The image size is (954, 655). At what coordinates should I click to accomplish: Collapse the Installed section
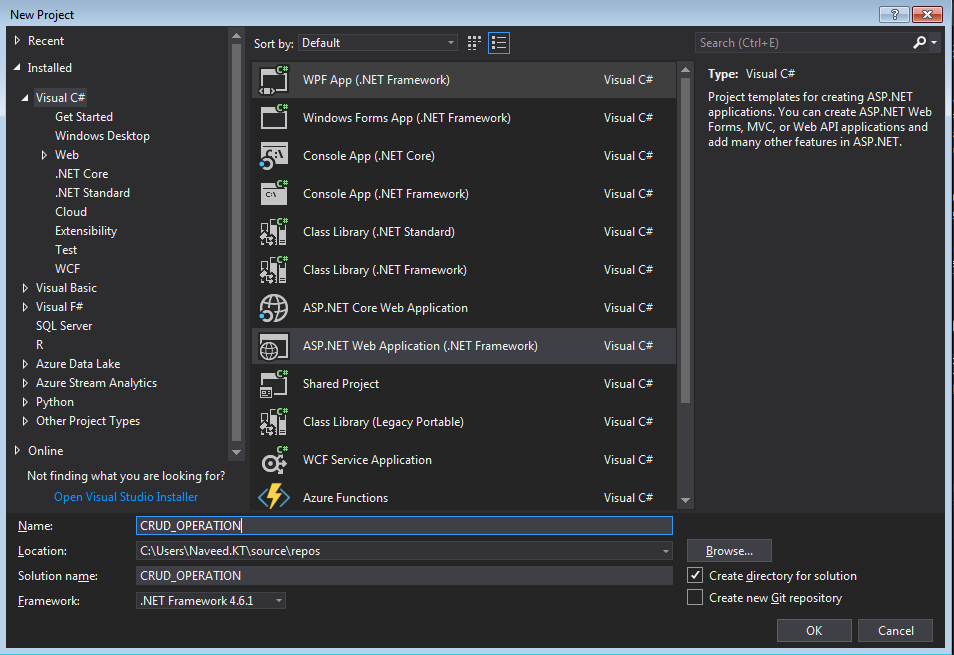(17, 68)
